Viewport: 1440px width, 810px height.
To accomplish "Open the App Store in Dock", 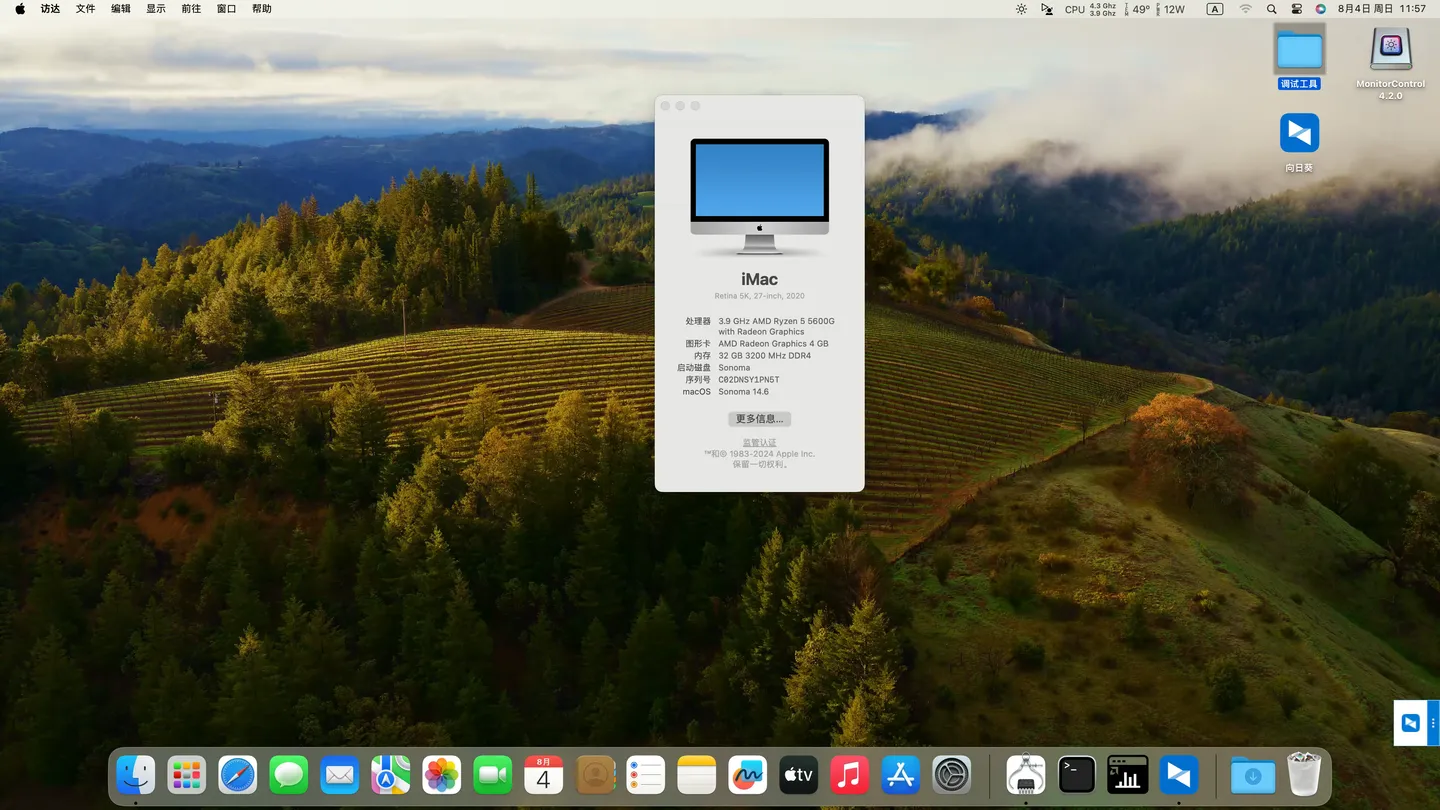I will (900, 775).
